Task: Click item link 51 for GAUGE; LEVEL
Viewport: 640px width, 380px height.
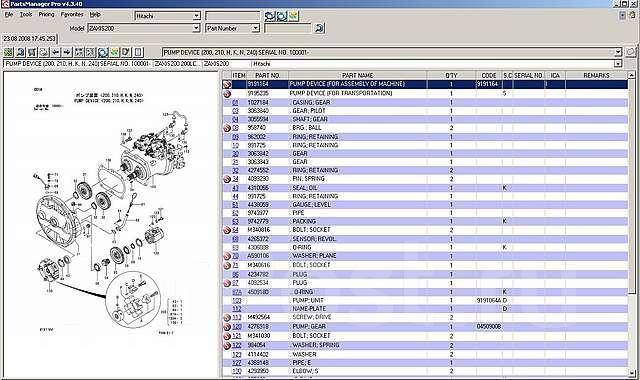Action: tap(235, 205)
